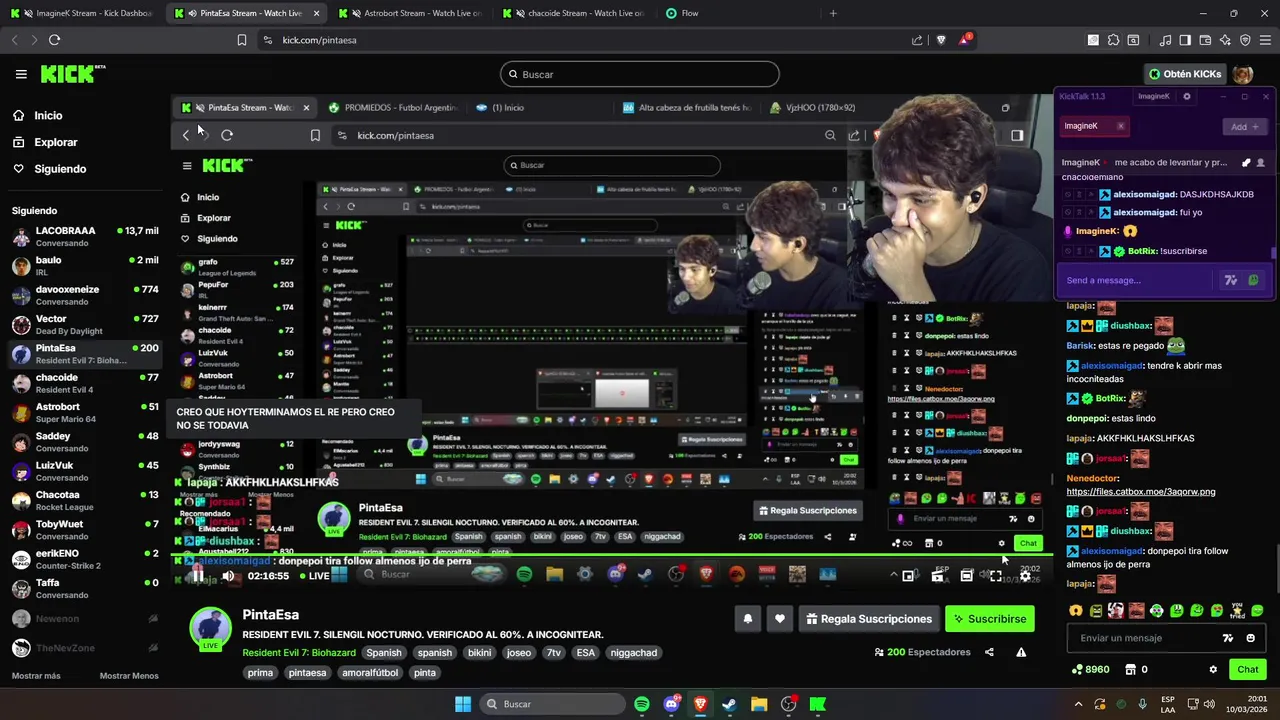Open the emoji picker in chat input
The height and width of the screenshot is (720, 1280).
pyautogui.click(x=1250, y=638)
